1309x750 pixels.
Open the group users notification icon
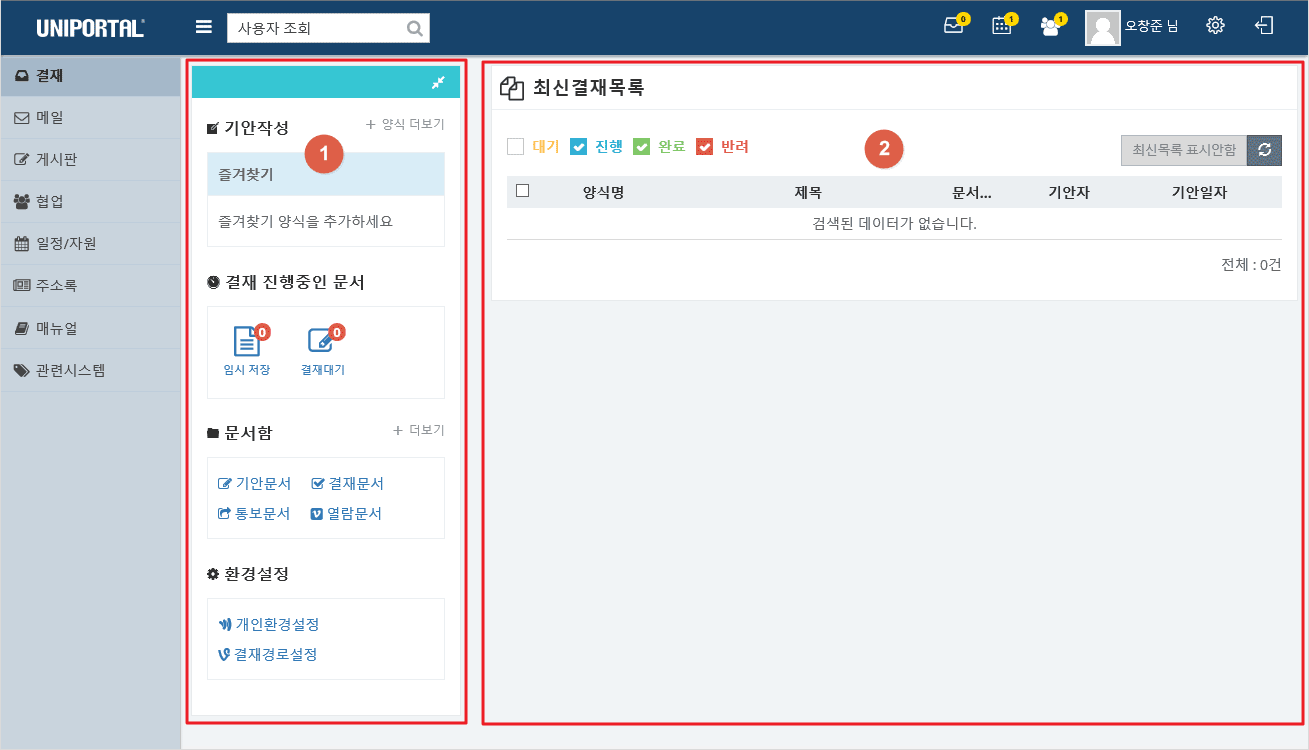pos(1052,25)
